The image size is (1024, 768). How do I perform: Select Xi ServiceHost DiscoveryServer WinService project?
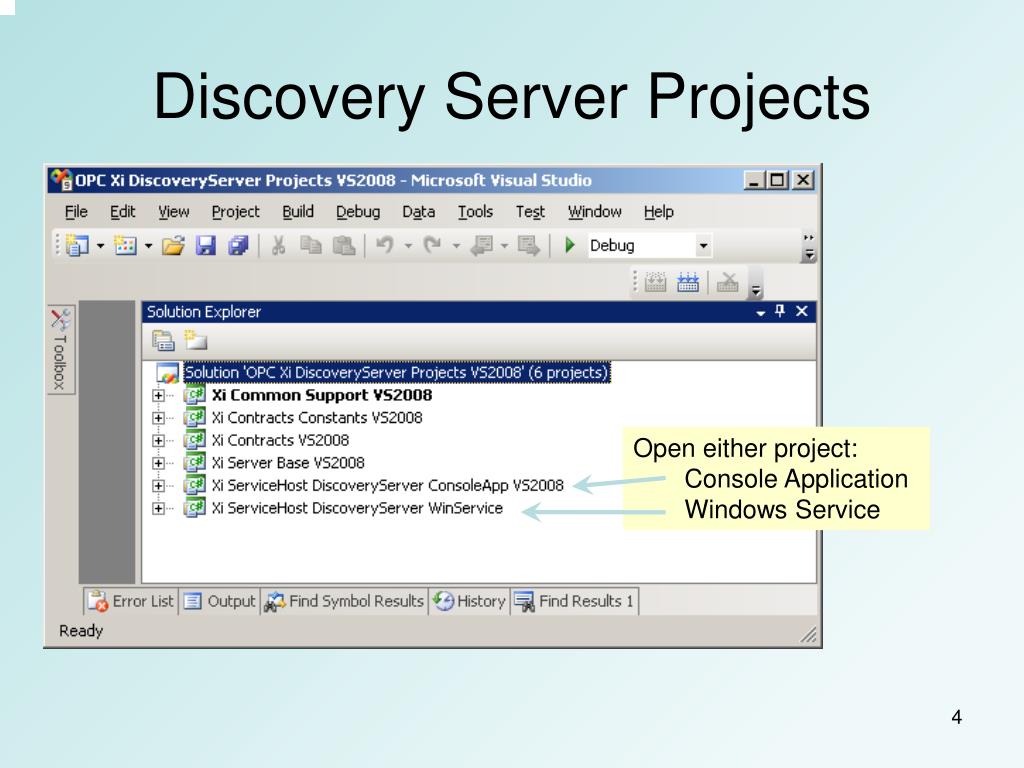(x=357, y=508)
